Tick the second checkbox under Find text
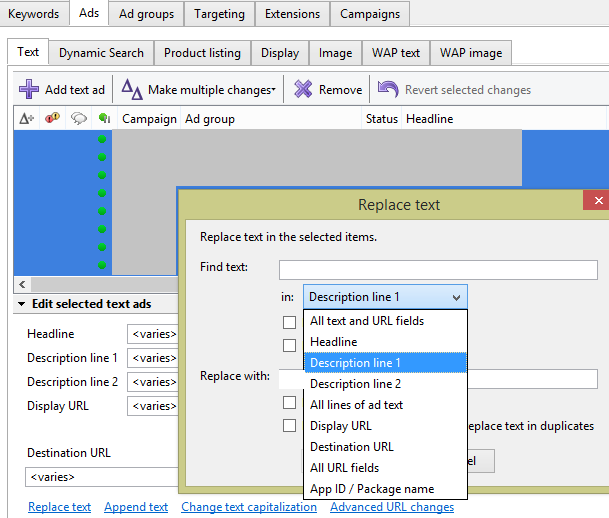This screenshot has height=518, width=609. pyautogui.click(x=289, y=345)
